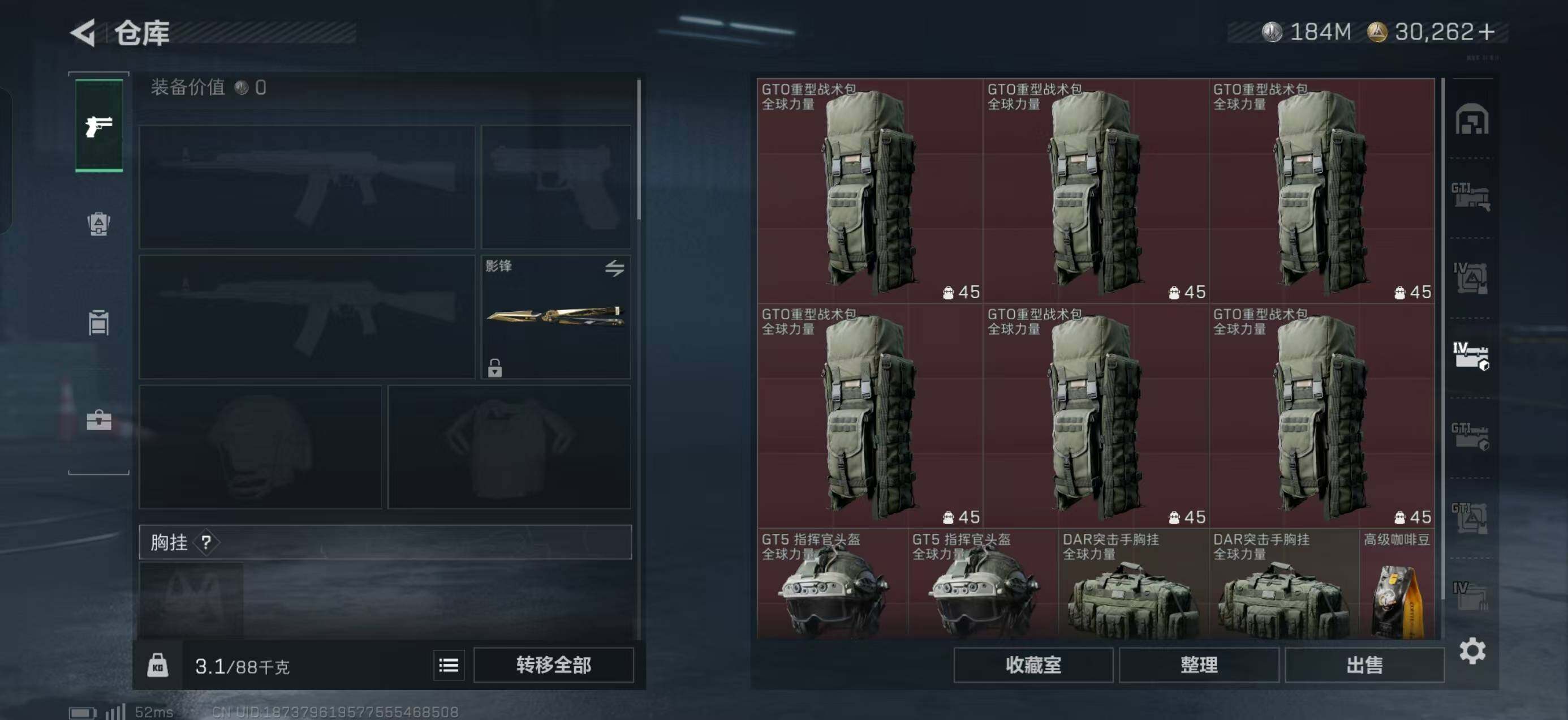Click the 转移全部 button
The width and height of the screenshot is (1568, 720).
553,665
